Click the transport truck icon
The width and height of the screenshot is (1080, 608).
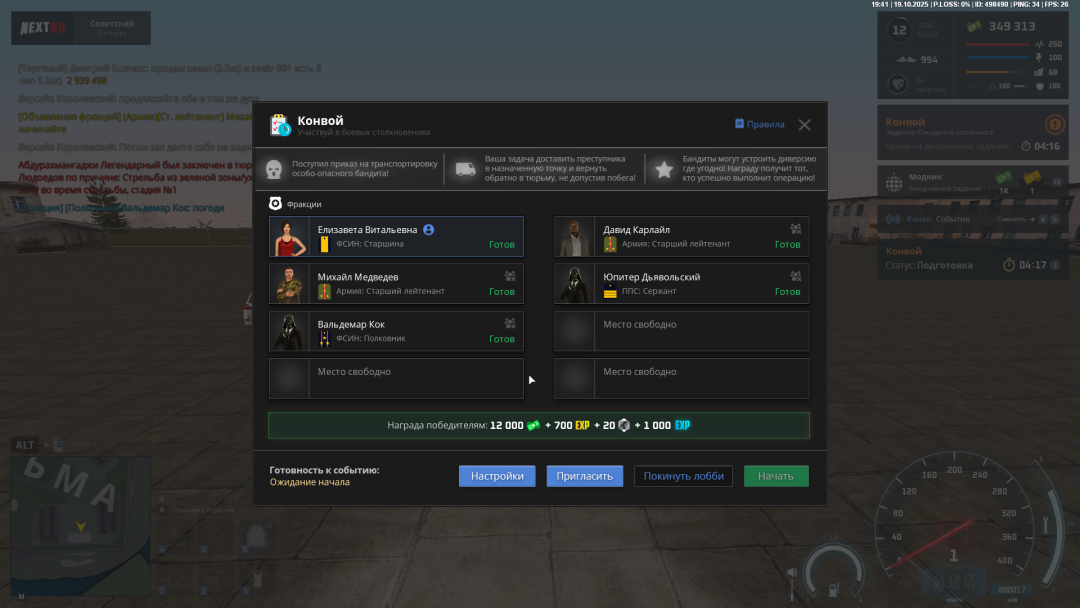point(465,169)
